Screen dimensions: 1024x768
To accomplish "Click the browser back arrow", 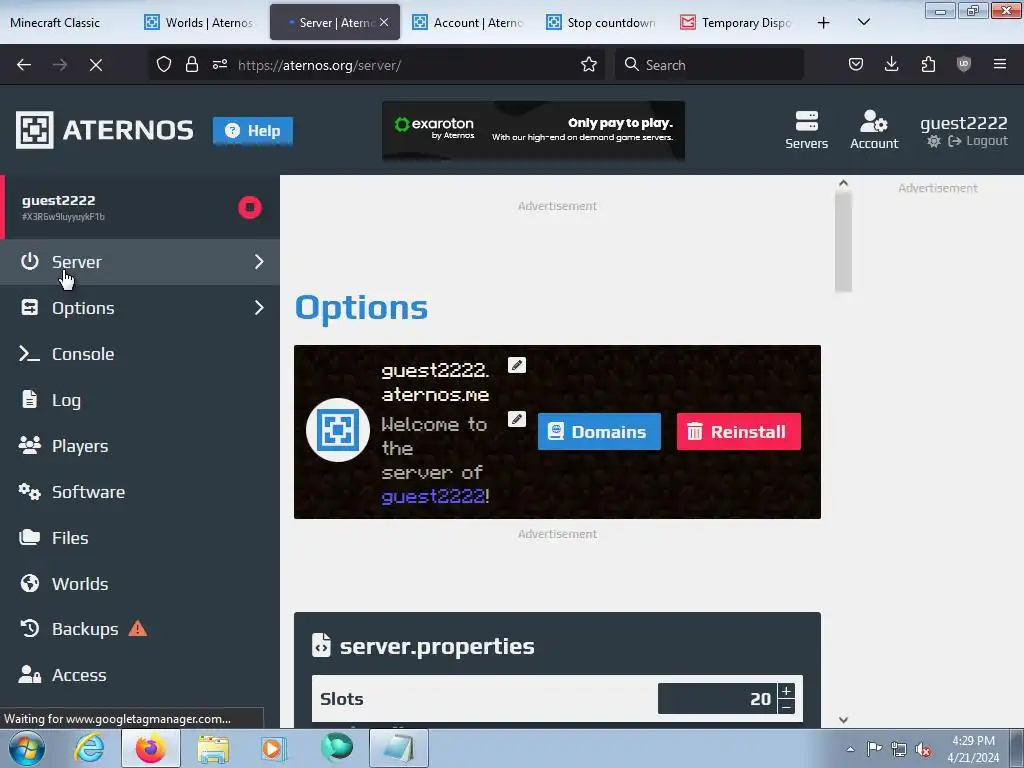I will click(x=24, y=65).
